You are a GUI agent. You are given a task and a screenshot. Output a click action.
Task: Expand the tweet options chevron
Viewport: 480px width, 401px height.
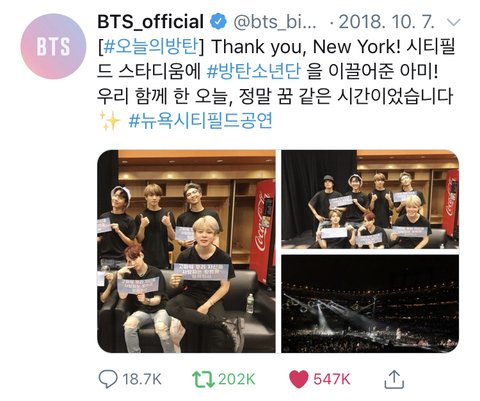tap(453, 22)
